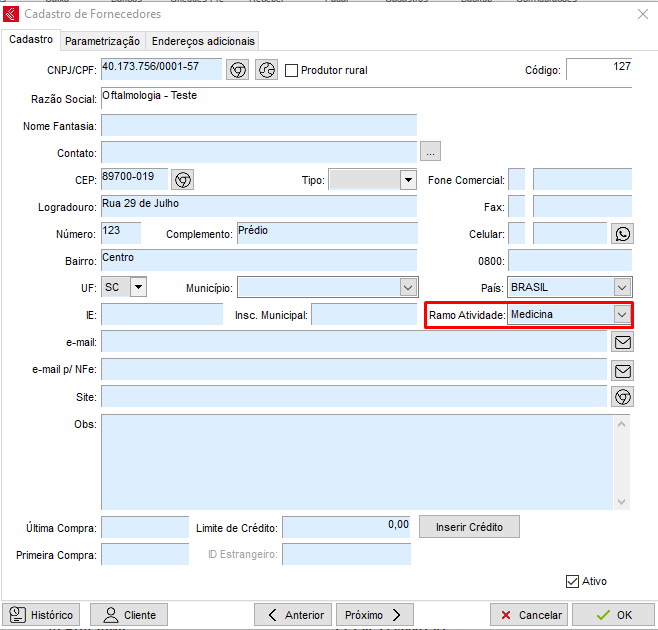The height and width of the screenshot is (630, 658).
Task: Click the Histórico button
Action: [x=42, y=615]
